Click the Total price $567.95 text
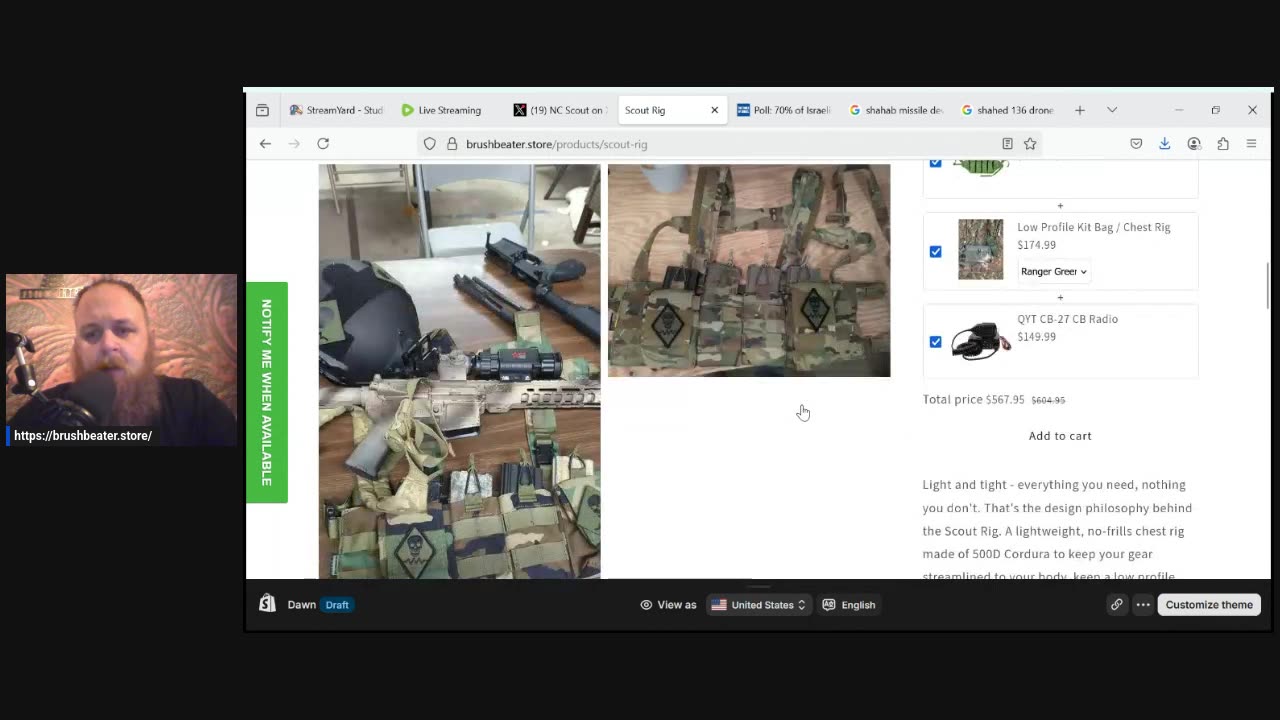The image size is (1280, 720). tap(974, 399)
